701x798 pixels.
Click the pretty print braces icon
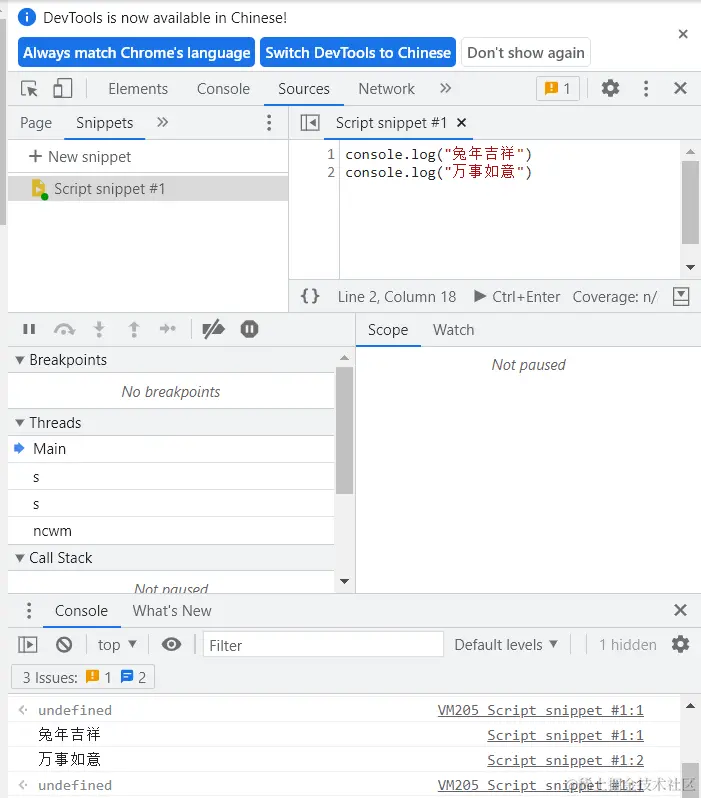(310, 296)
